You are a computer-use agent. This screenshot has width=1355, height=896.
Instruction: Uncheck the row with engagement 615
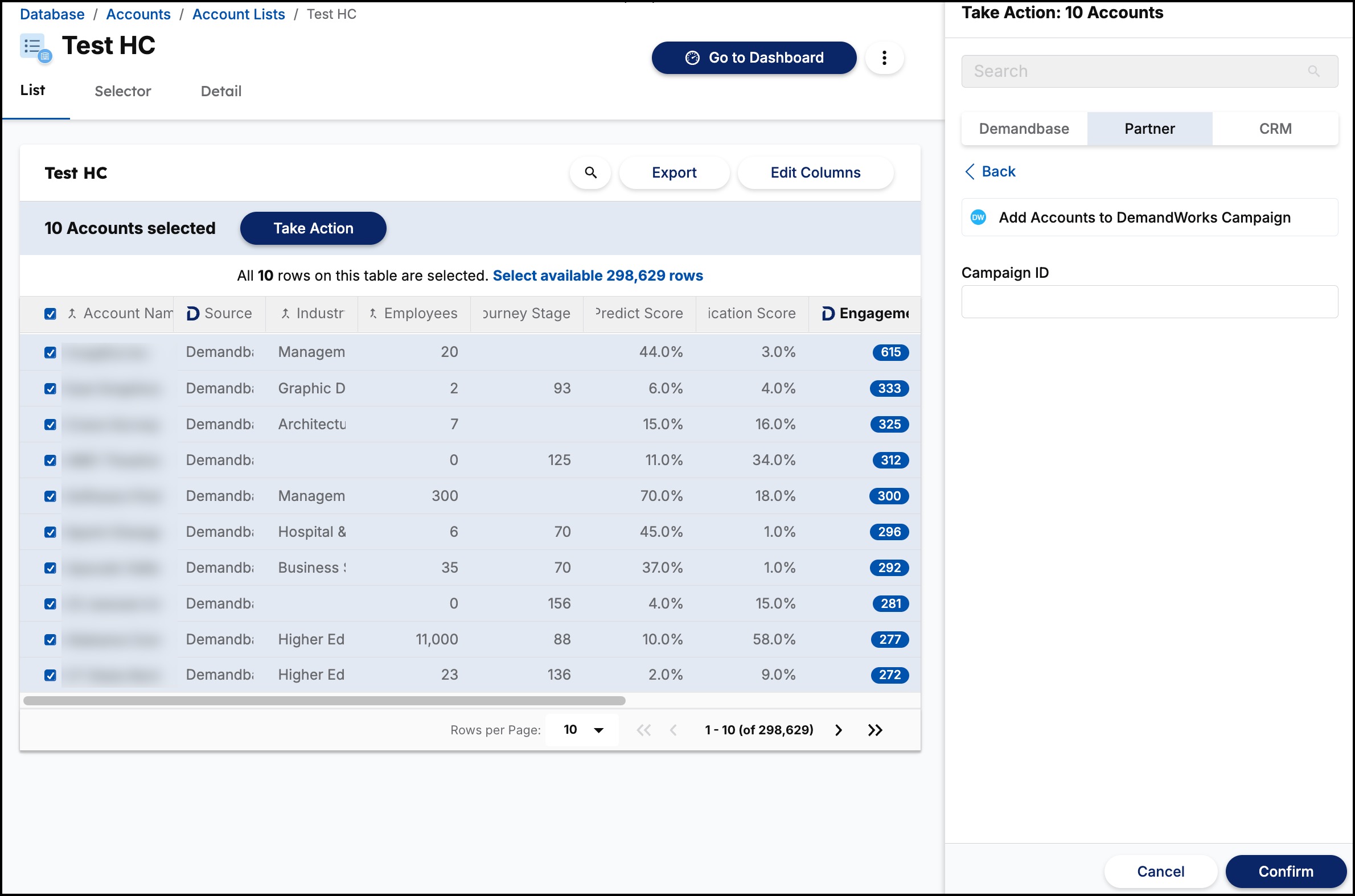tap(50, 352)
